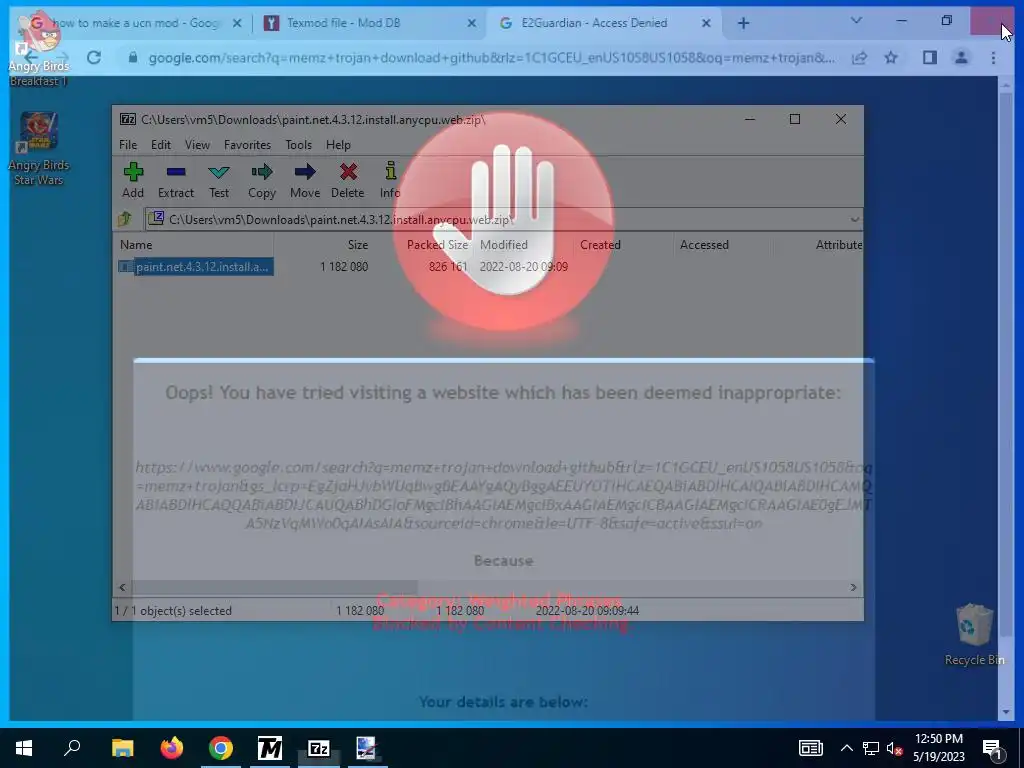Sort by the Size column header
1024x768 pixels.
pyautogui.click(x=357, y=245)
